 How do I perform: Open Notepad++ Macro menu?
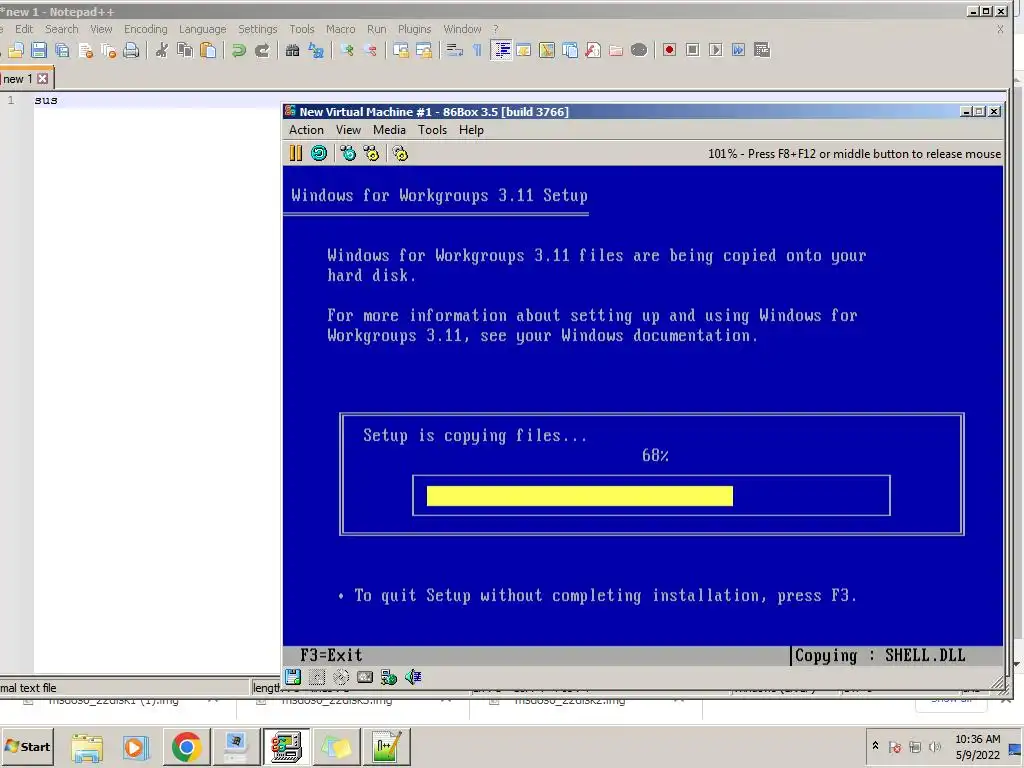(340, 29)
